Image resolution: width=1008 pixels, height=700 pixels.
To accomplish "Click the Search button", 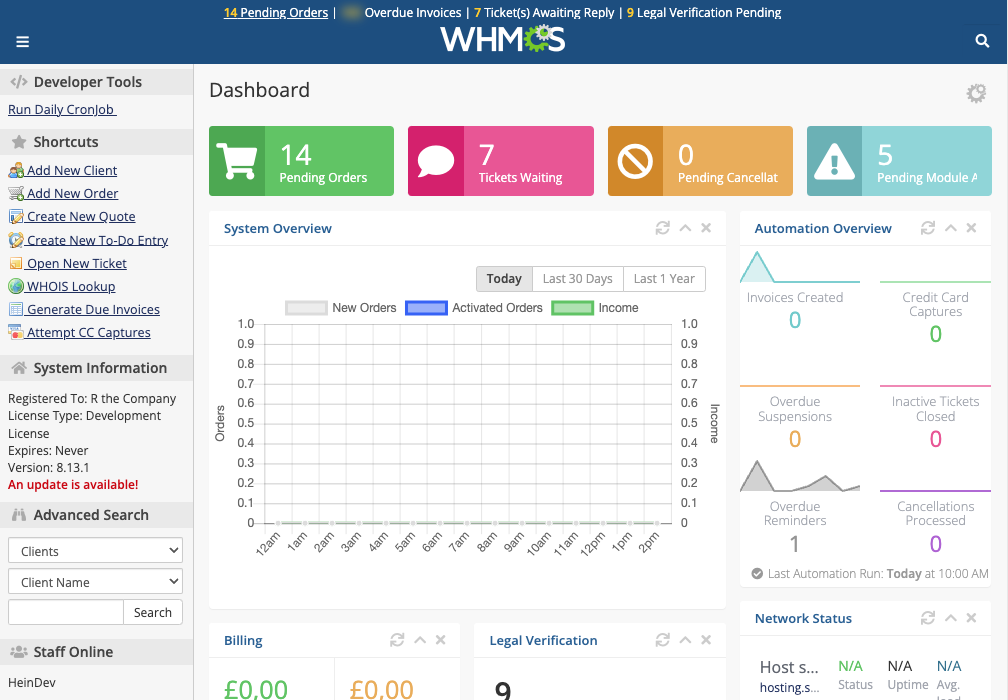I will tap(152, 612).
